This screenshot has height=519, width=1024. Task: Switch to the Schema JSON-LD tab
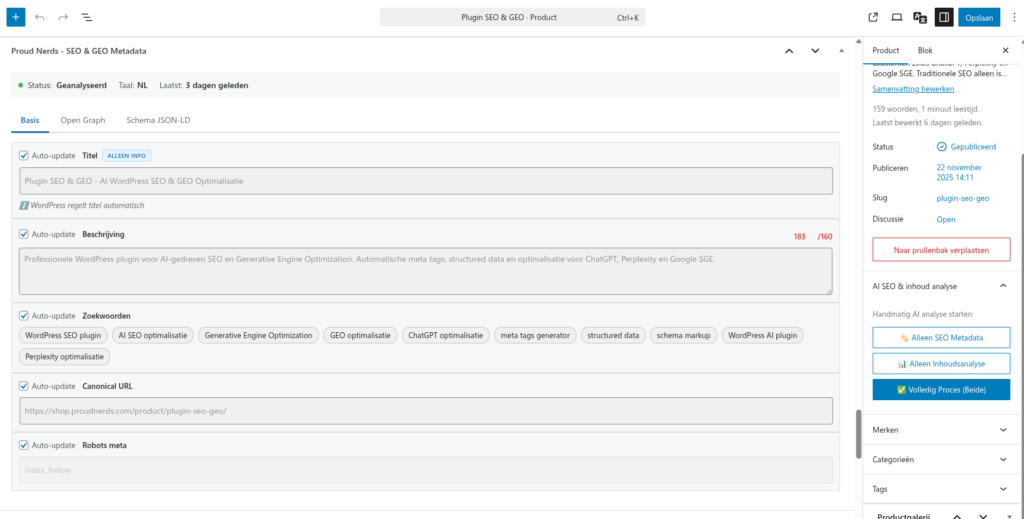click(x=158, y=120)
